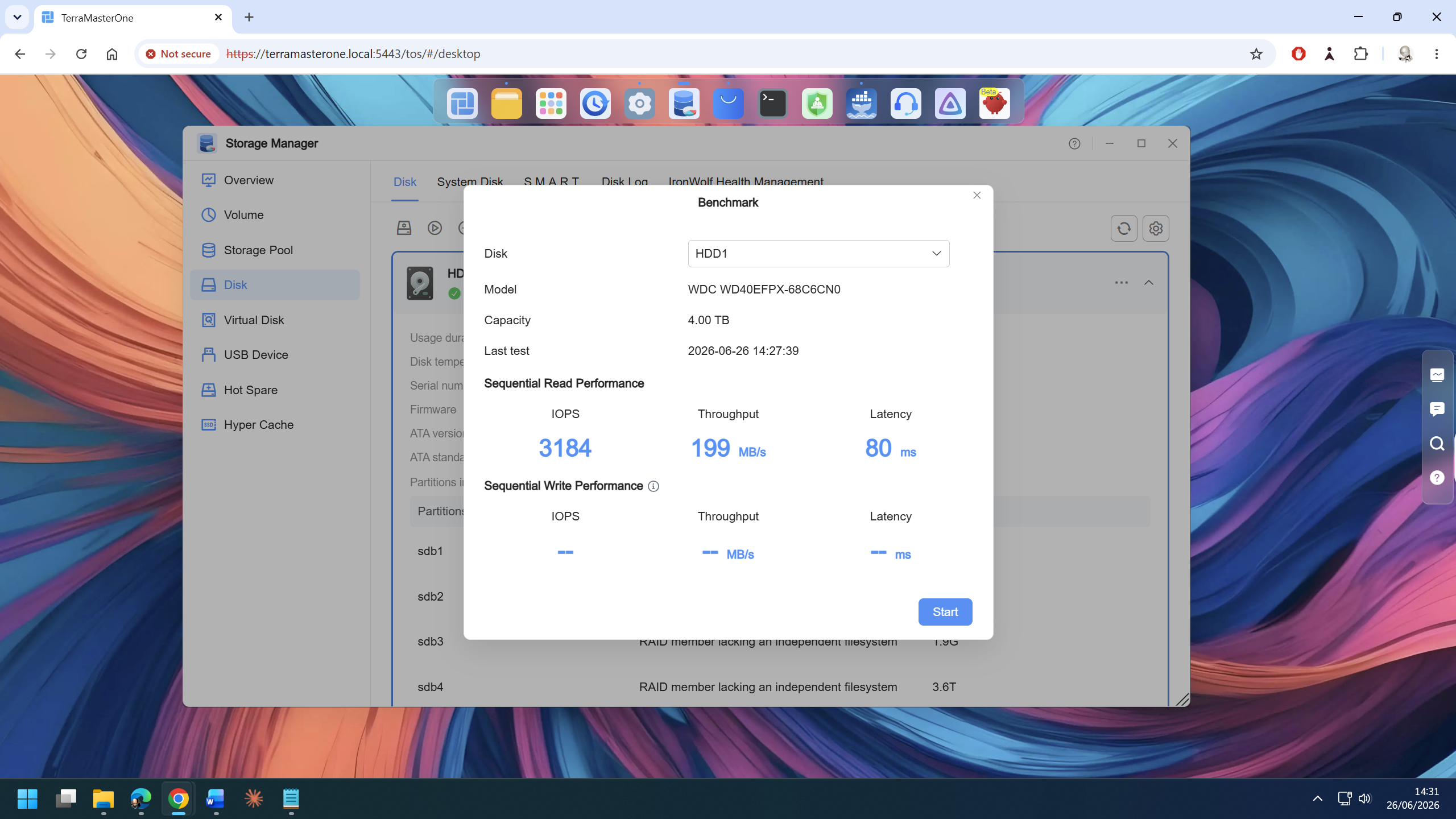Open the volume control in system tray

tap(1364, 799)
